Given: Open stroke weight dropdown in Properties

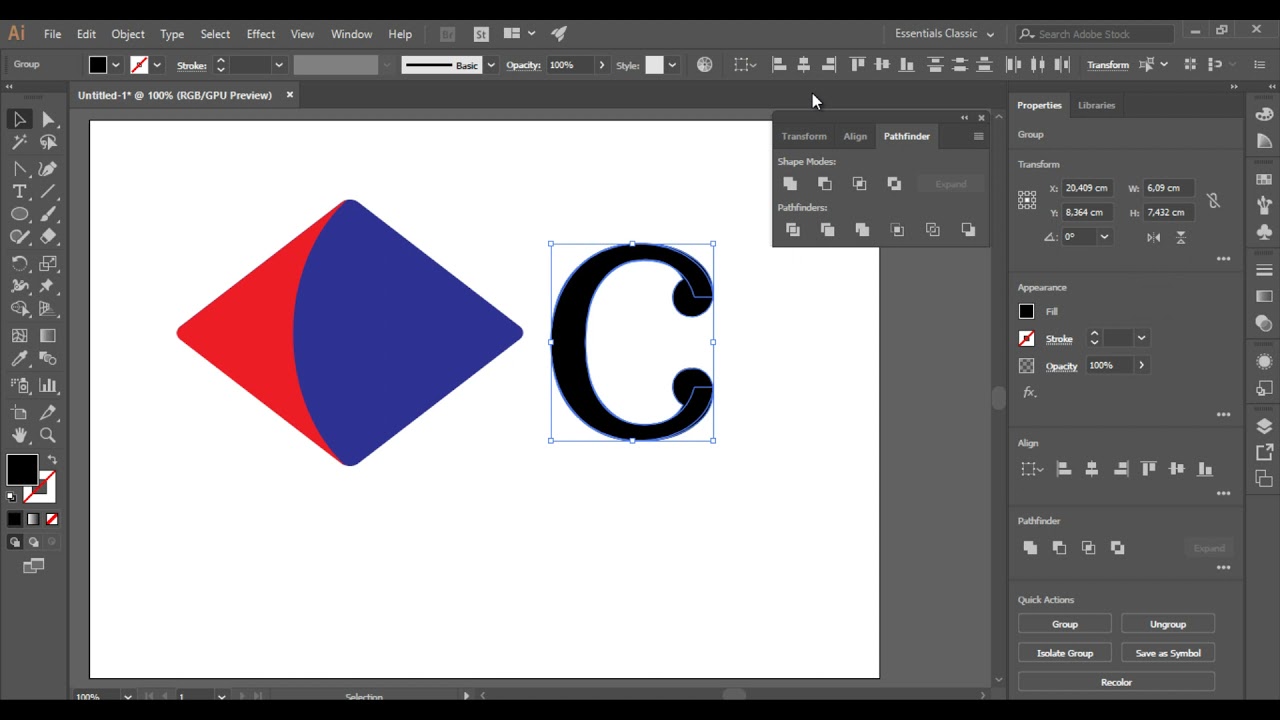Looking at the screenshot, I should click(x=1141, y=338).
